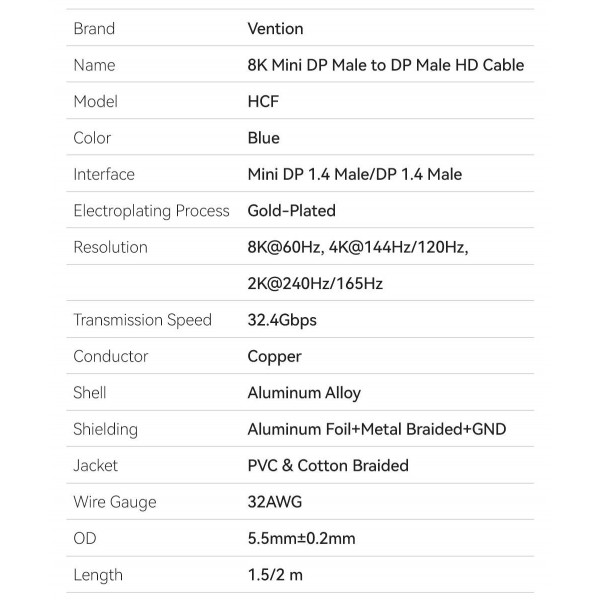
Task: Select the 'Shielding' row label
Action: pos(105,429)
